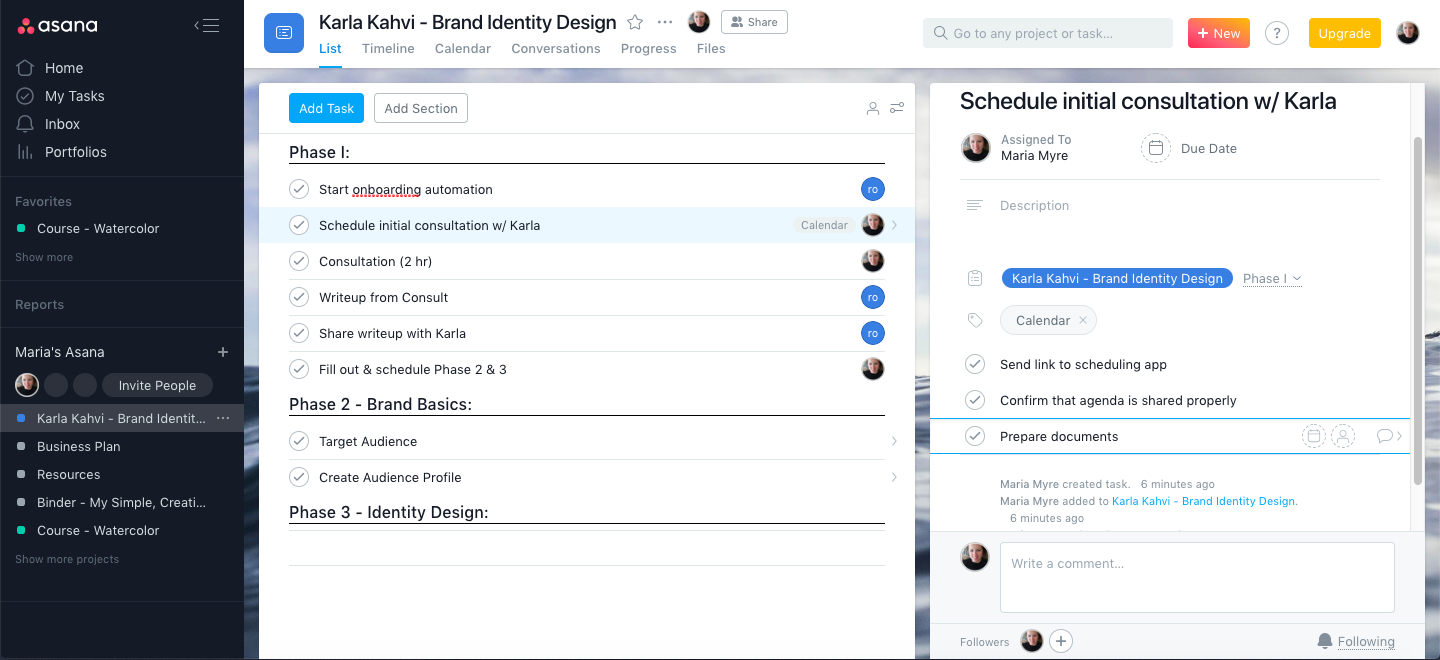This screenshot has height=660, width=1440.
Task: Complete the Send link to scheduling app subtask
Action: pos(975,364)
